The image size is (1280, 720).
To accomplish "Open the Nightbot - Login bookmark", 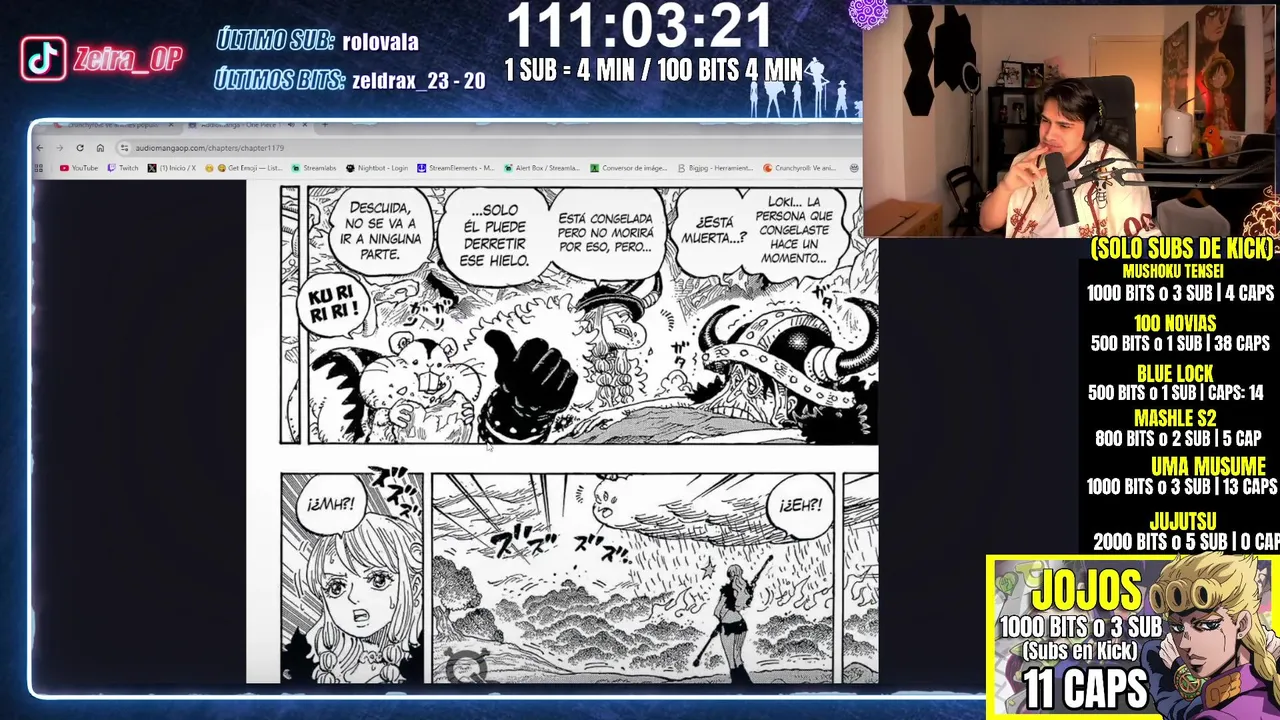I will coord(377,168).
